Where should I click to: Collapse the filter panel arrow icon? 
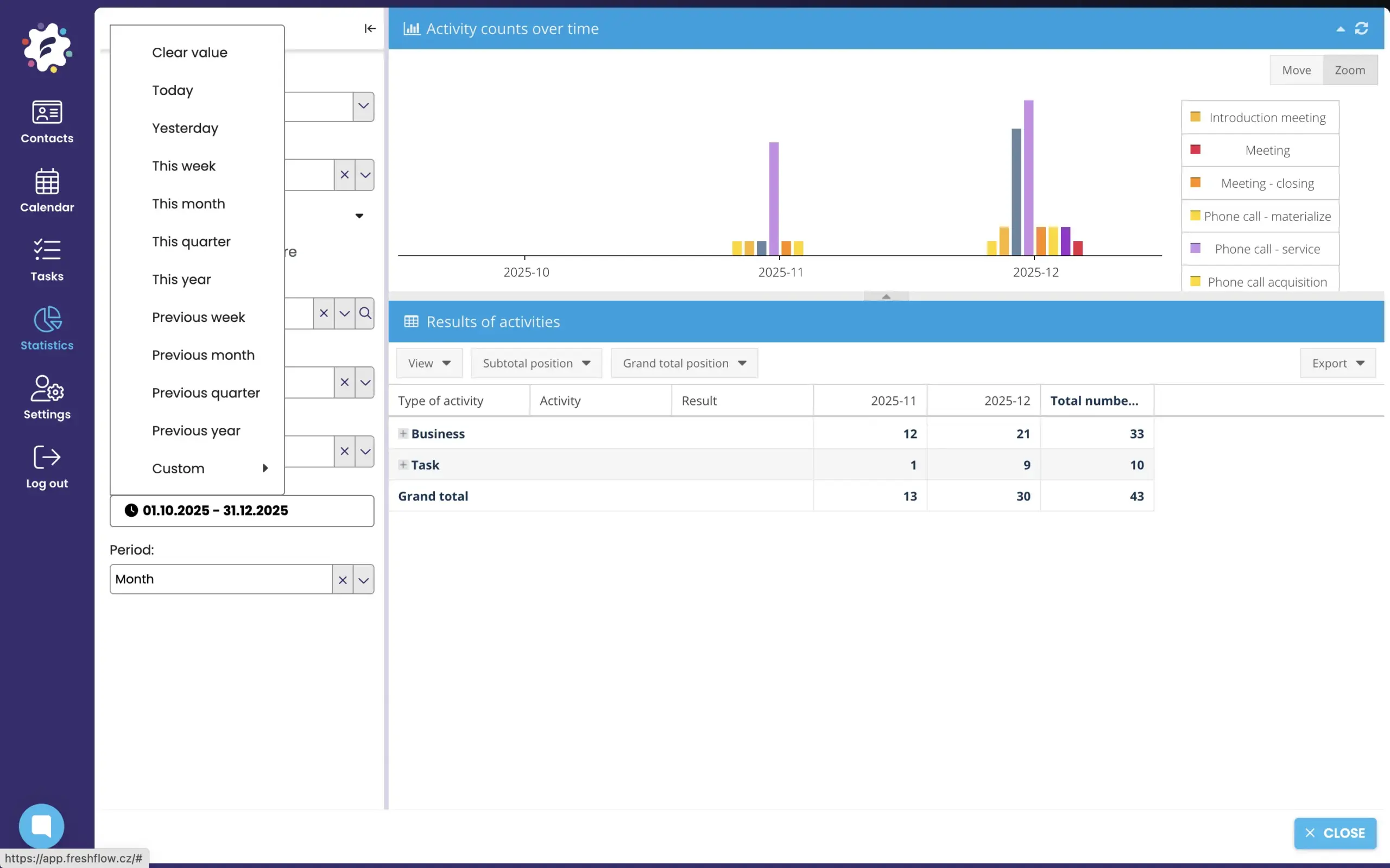pos(370,29)
